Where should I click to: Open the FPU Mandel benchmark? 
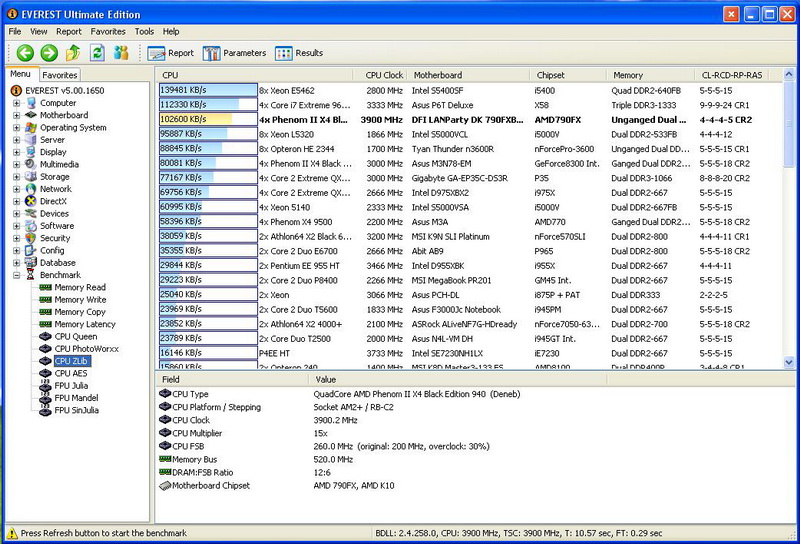pos(76,398)
